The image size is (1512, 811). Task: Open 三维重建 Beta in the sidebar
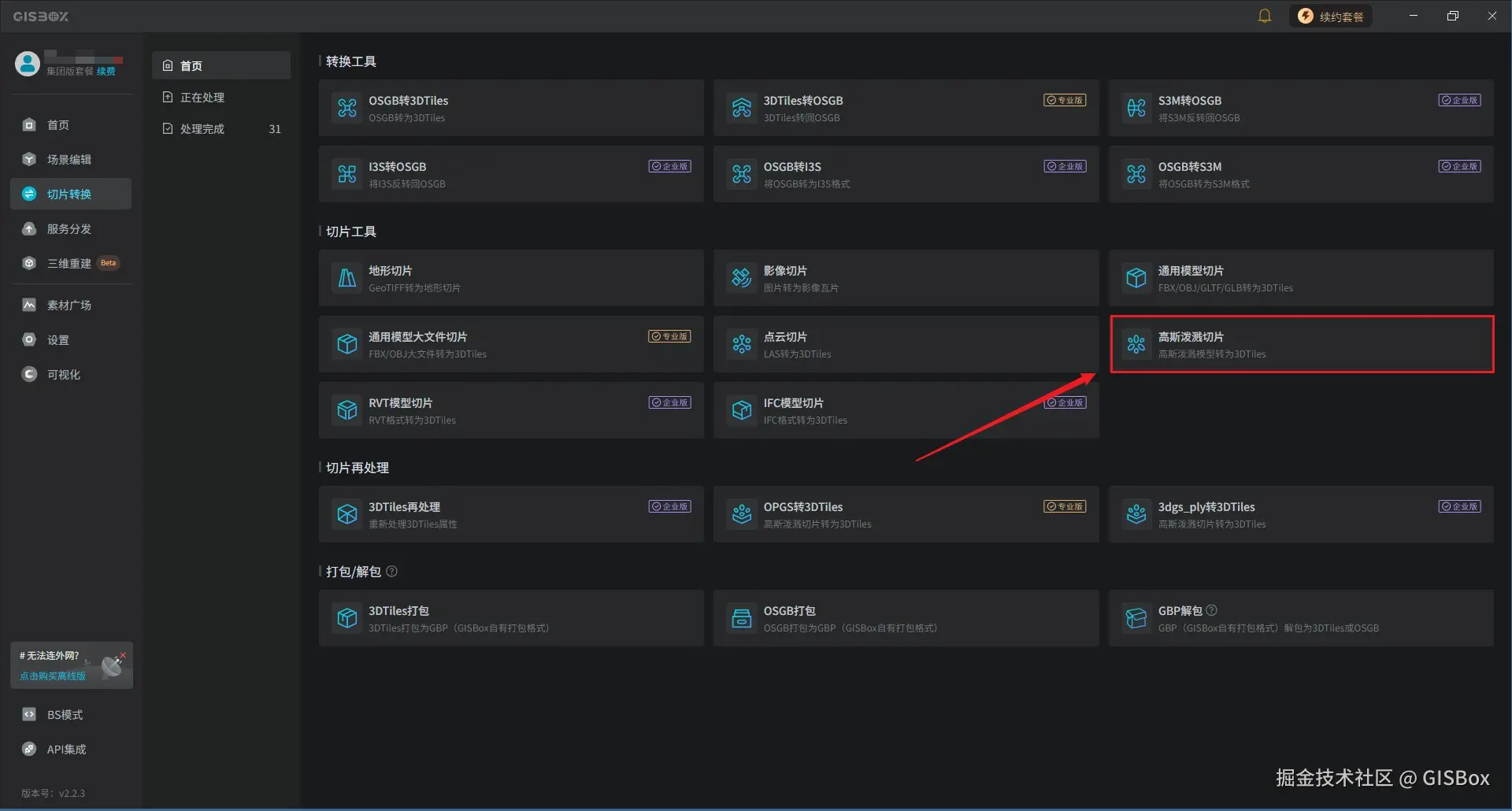(71, 263)
